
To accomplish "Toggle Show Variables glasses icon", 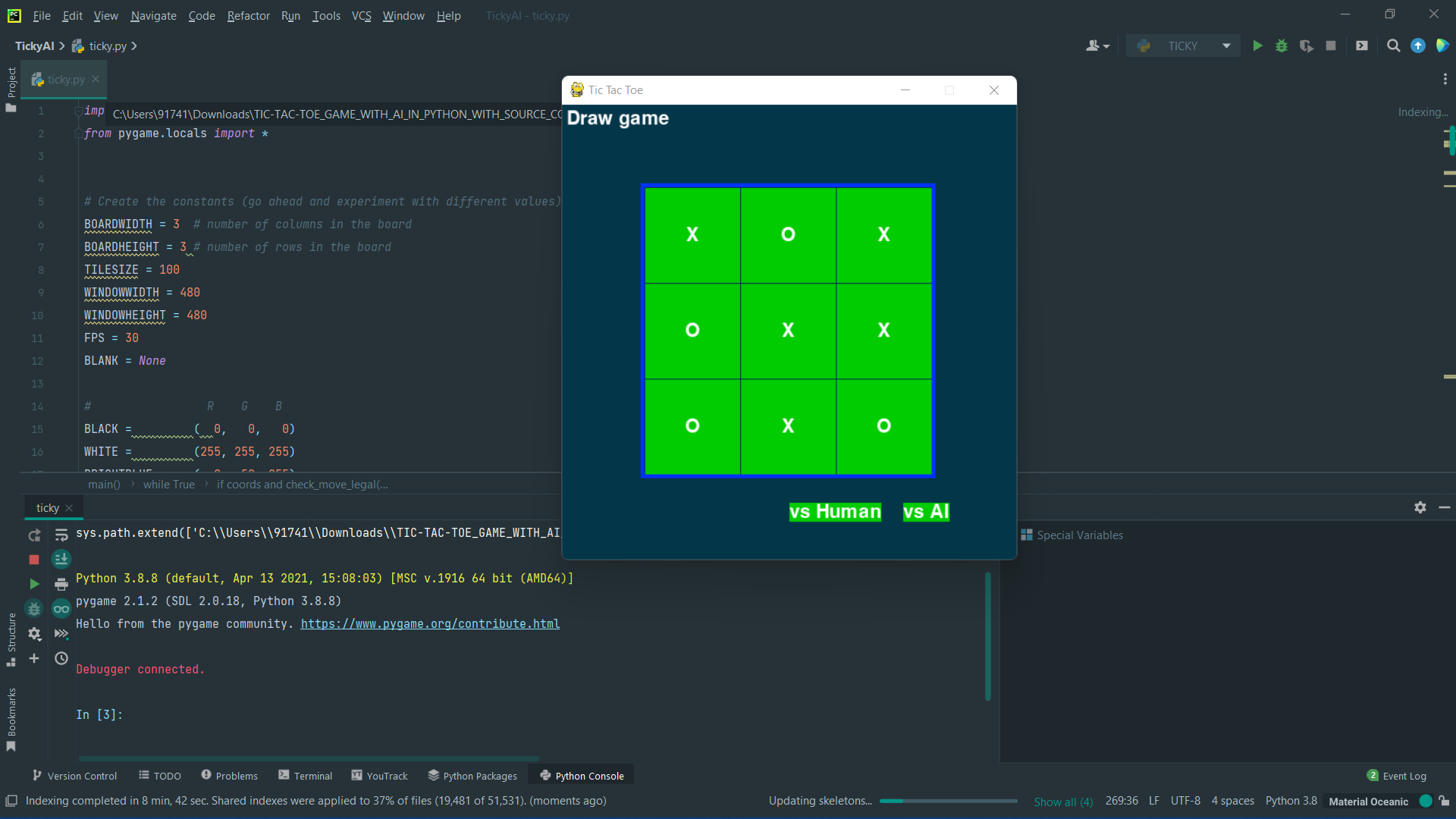I will tap(61, 609).
